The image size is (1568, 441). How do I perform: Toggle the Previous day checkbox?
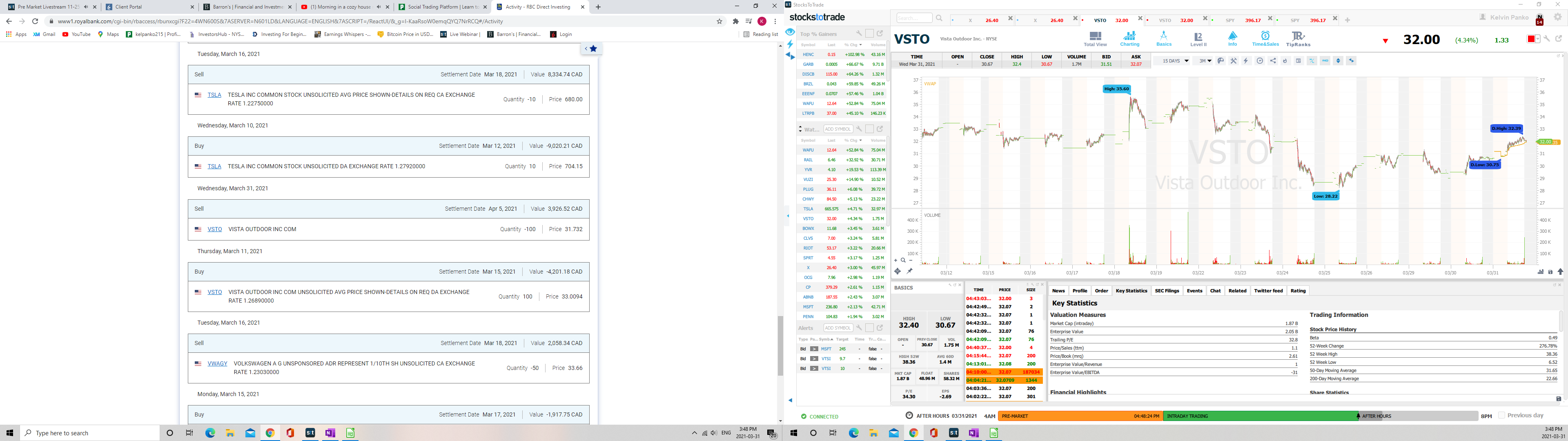[x=1502, y=415]
